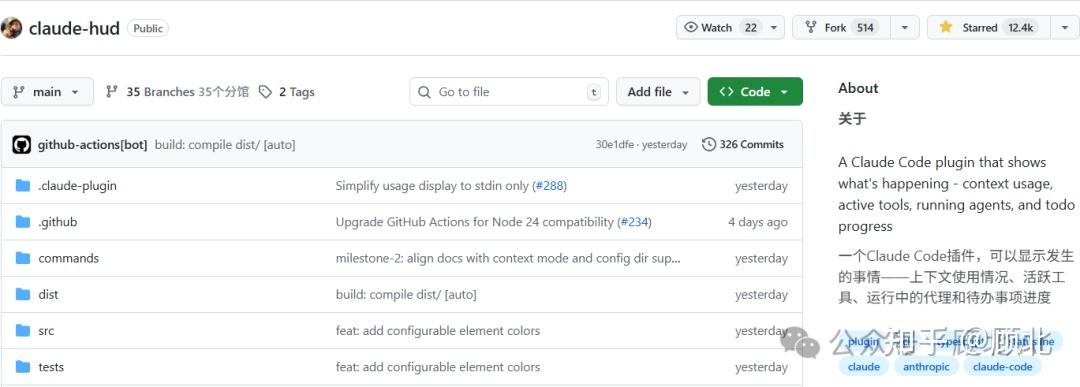Open the main branch selector
The width and height of the screenshot is (1080, 387).
point(47,92)
